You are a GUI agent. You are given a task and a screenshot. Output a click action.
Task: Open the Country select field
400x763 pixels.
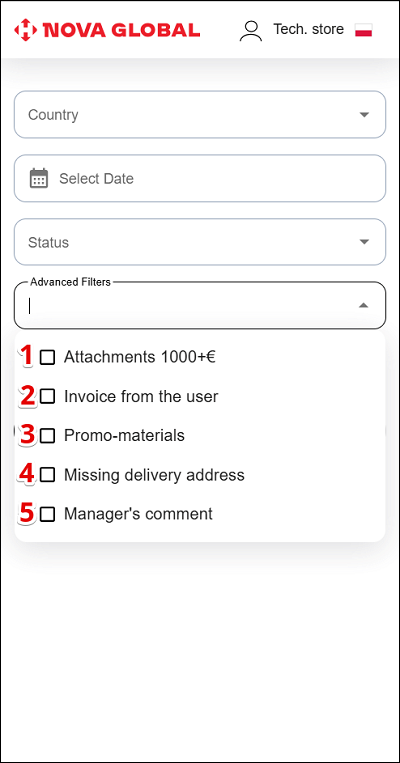pos(200,115)
